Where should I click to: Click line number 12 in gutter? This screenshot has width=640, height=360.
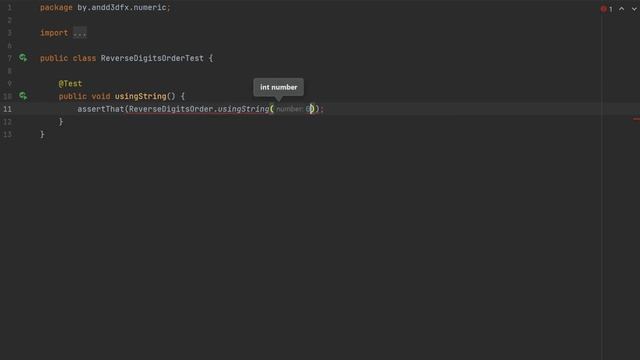(7, 122)
